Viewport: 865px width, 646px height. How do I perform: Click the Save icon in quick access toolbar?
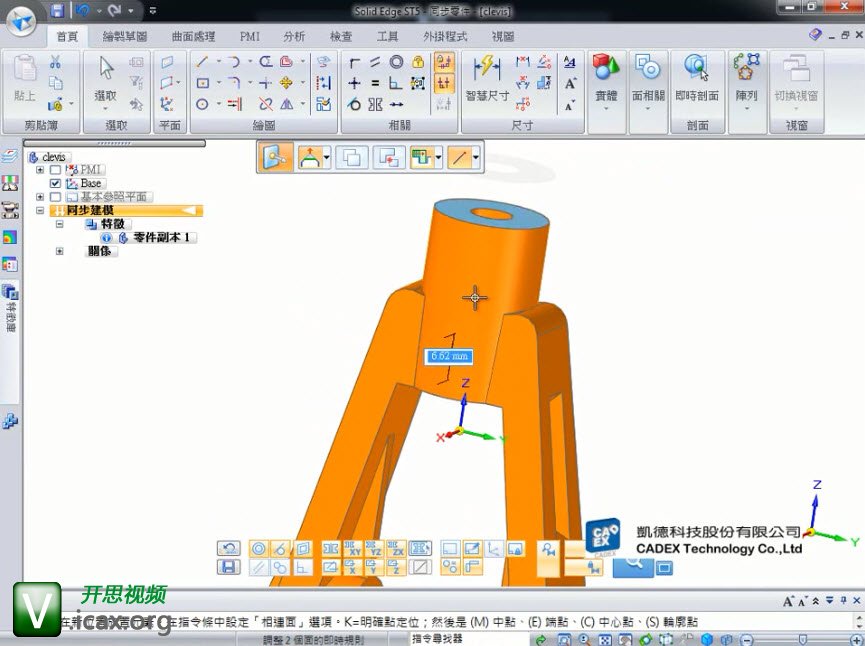(x=57, y=11)
